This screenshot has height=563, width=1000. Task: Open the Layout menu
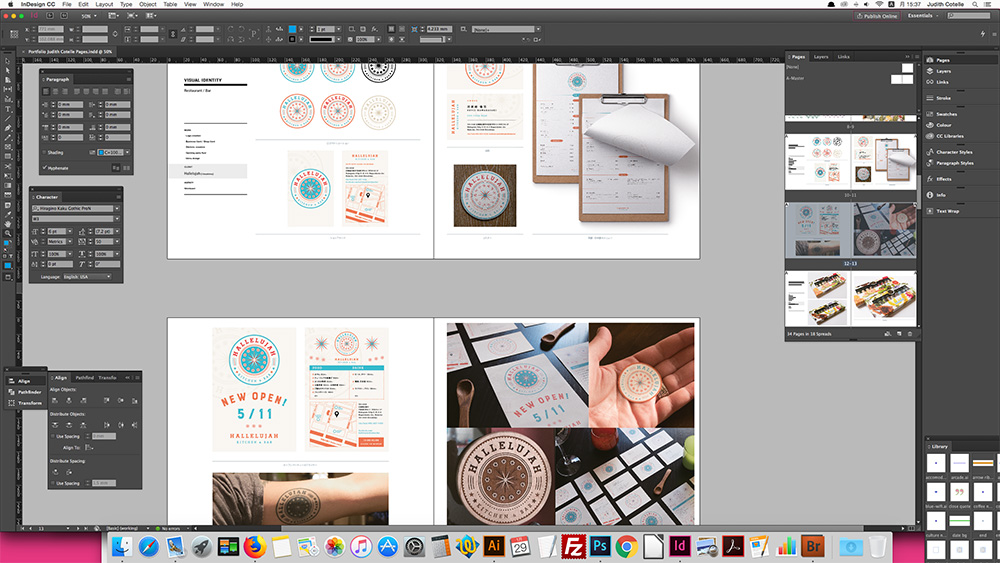point(104,4)
